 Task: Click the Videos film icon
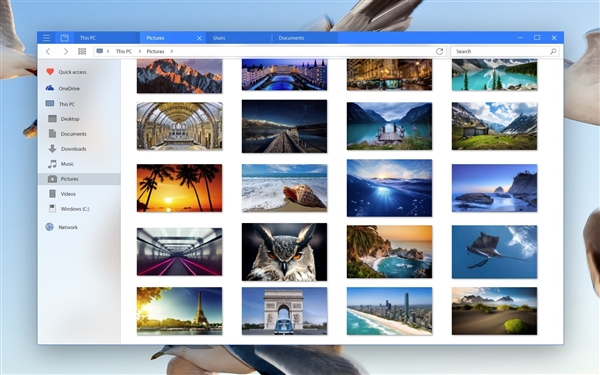point(52,194)
